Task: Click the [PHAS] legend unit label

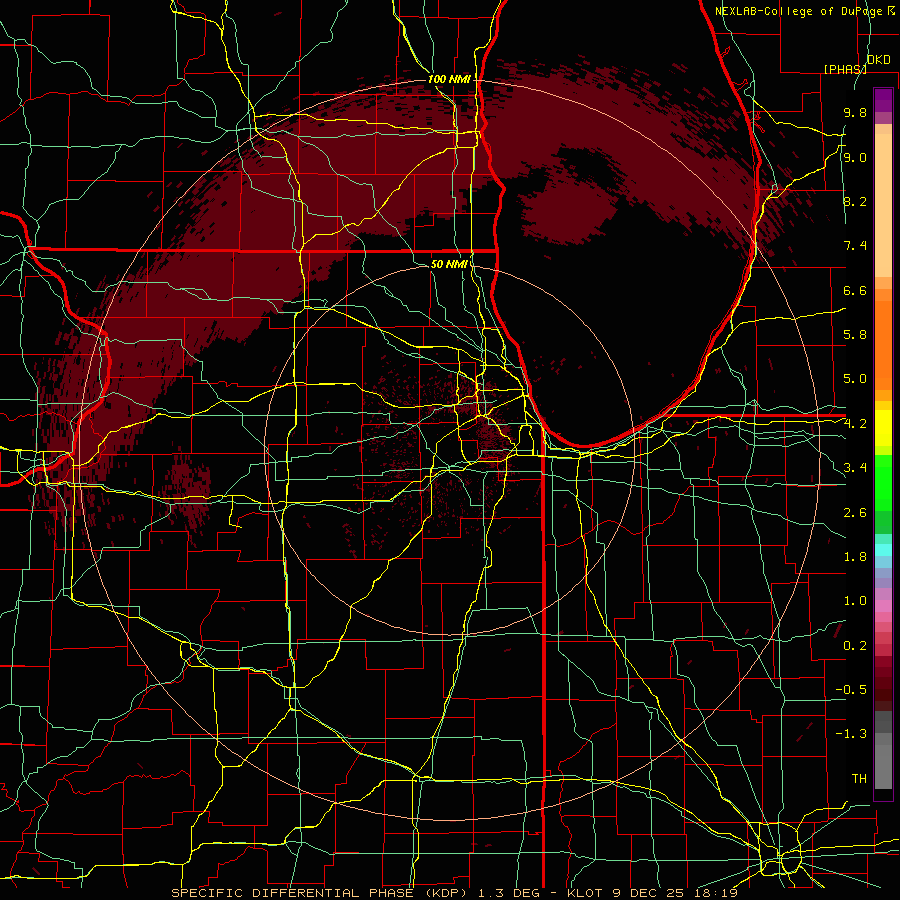Action: tap(845, 69)
